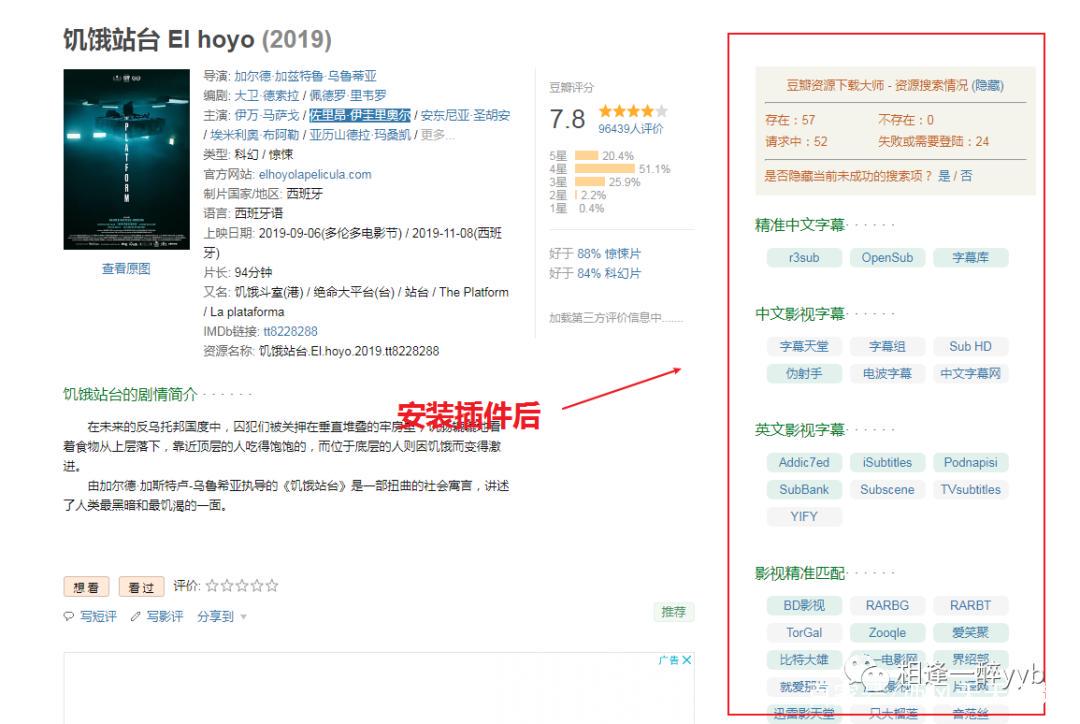Image resolution: width=1080 pixels, height=724 pixels.
Task: Click 存在：57 search status
Action: click(790, 120)
